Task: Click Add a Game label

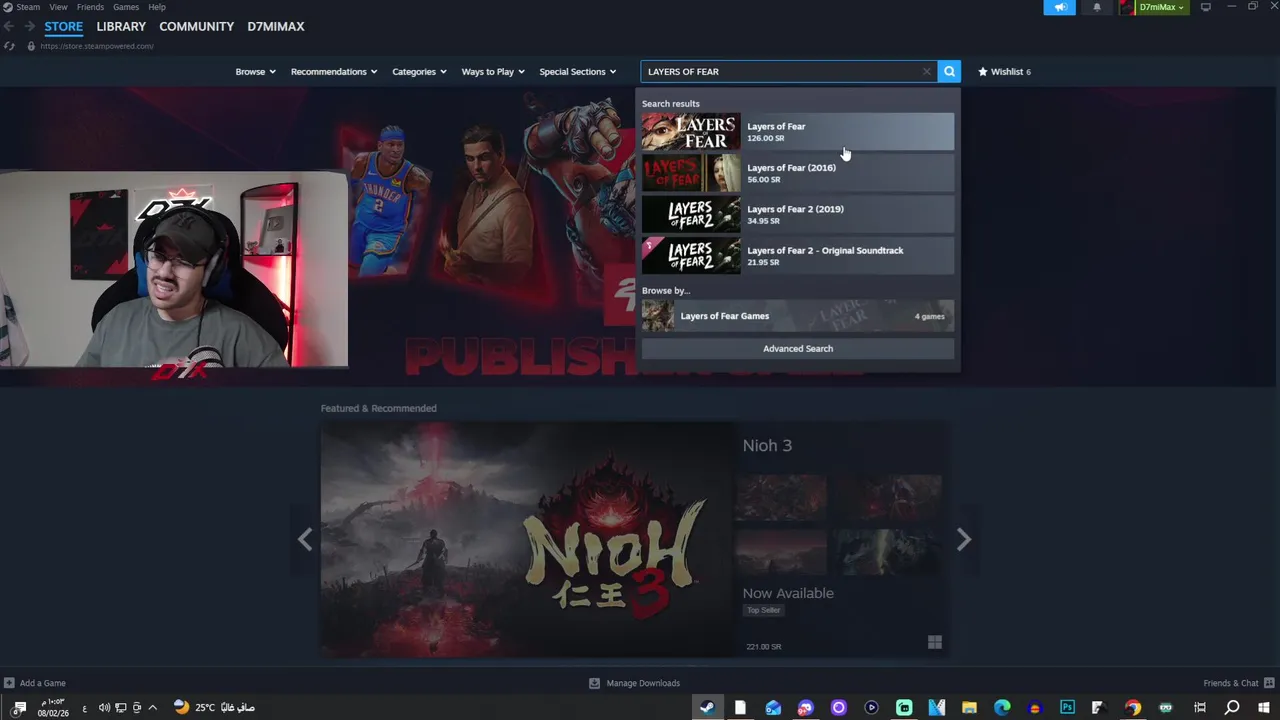Action: [43, 683]
